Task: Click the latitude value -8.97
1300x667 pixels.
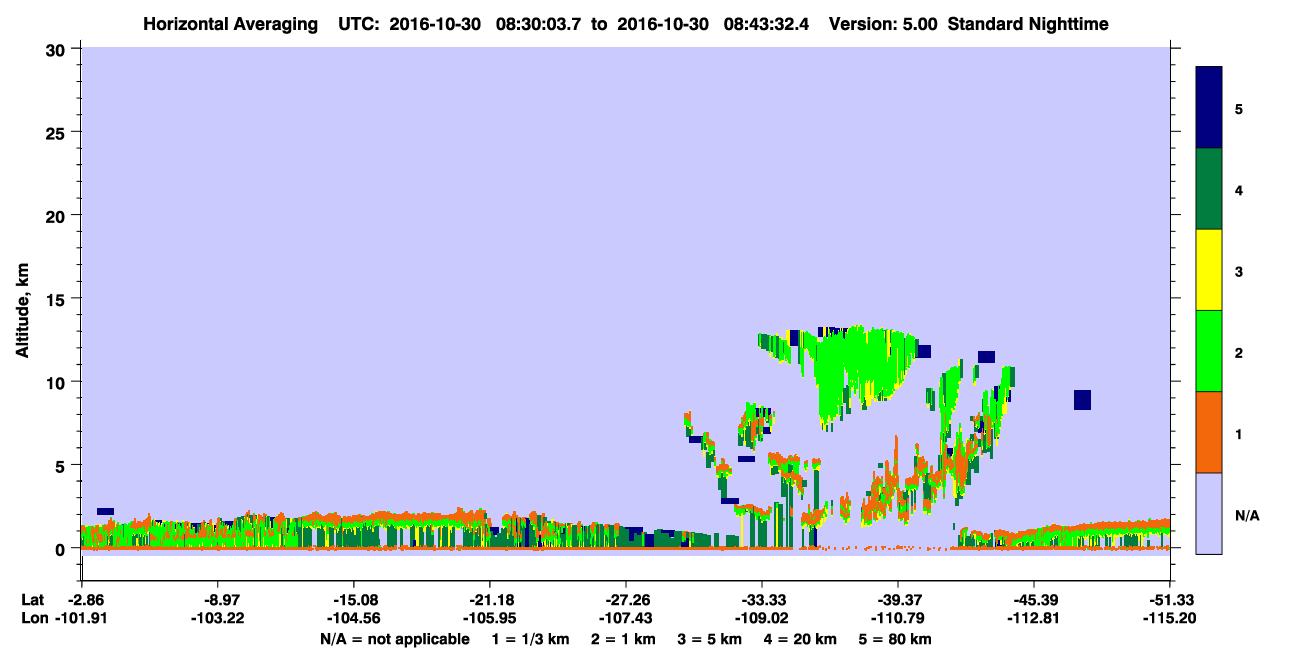Action: coord(217,600)
